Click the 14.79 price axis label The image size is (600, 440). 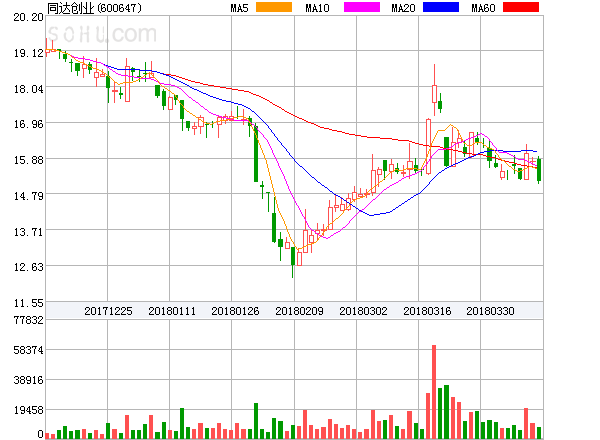coord(28,196)
